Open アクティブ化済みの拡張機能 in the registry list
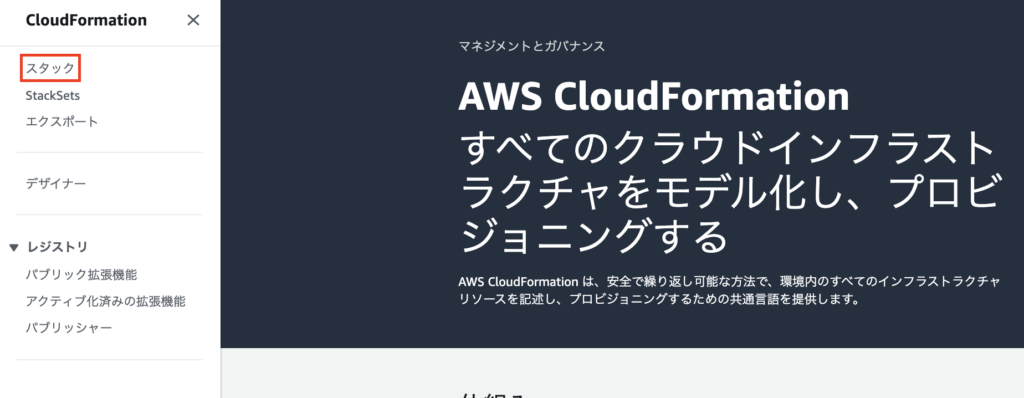The image size is (1024, 398). pos(106,301)
